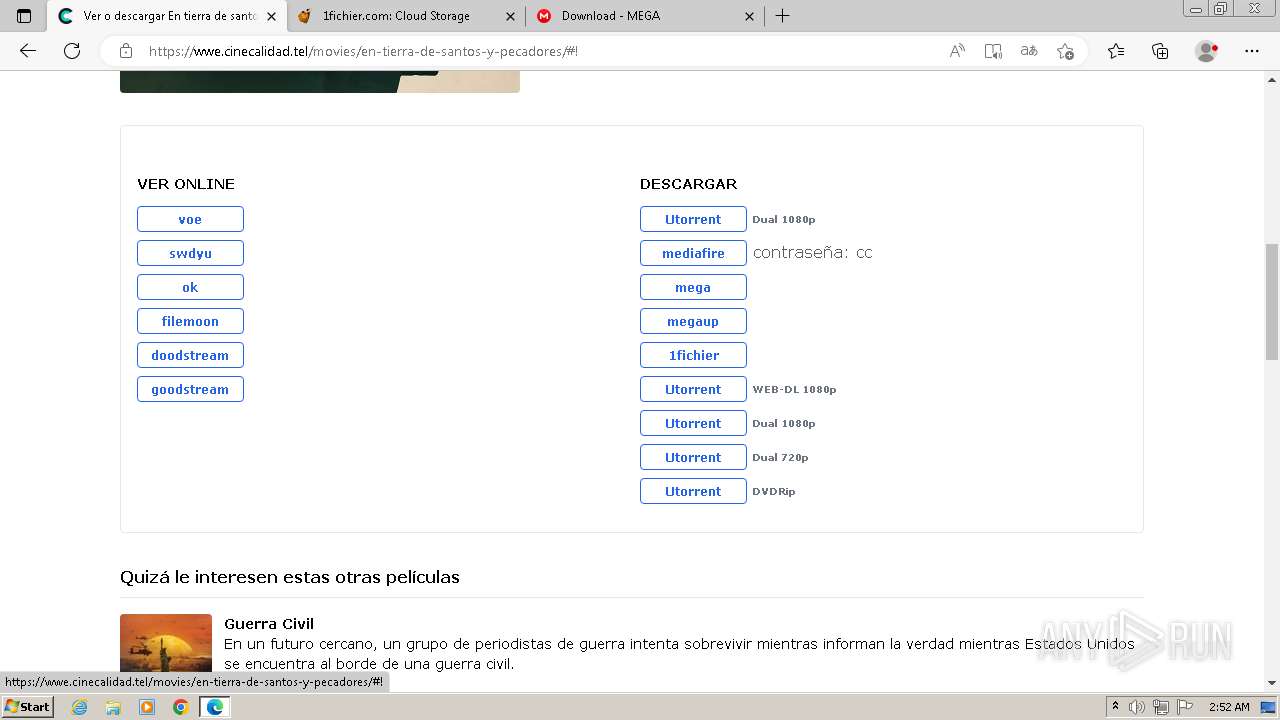Click Utorrent button for Dual 720p
The height and width of the screenshot is (720, 1280).
click(x=693, y=457)
